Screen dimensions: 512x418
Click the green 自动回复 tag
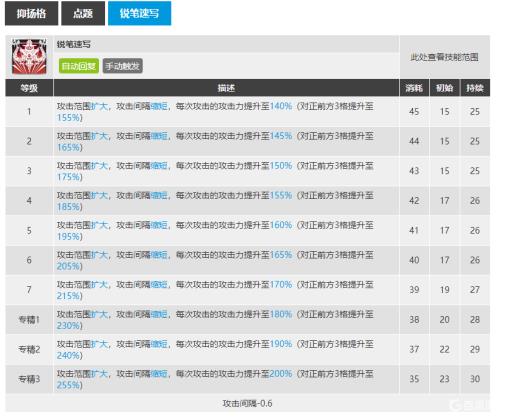[x=79, y=66]
